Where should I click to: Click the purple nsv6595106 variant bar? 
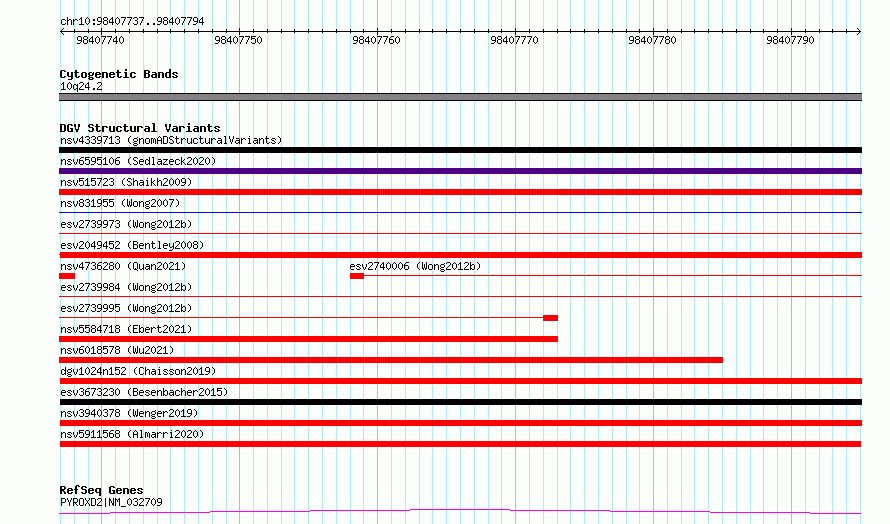[460, 171]
